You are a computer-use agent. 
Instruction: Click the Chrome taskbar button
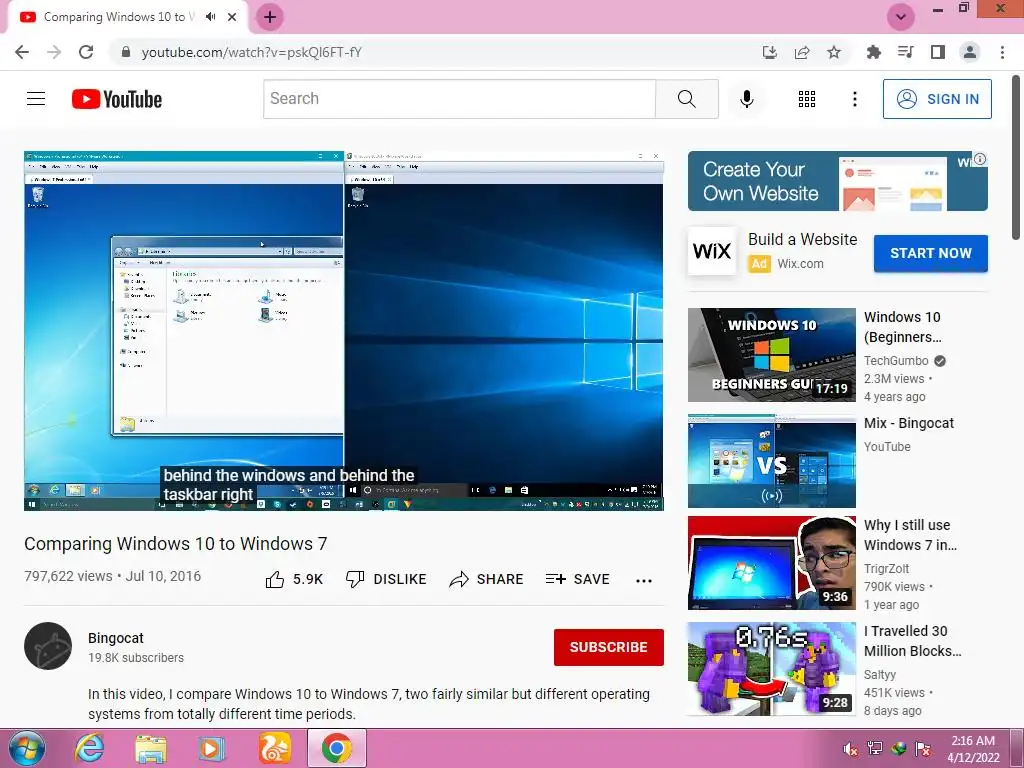pos(336,748)
